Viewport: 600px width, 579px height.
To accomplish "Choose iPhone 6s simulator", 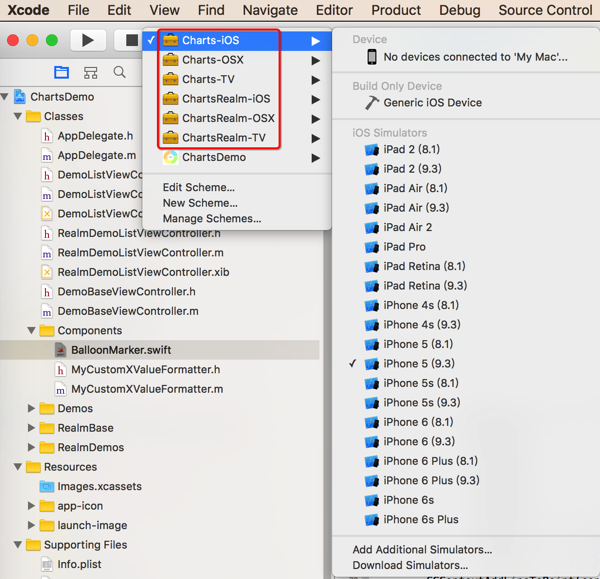I will (466, 500).
